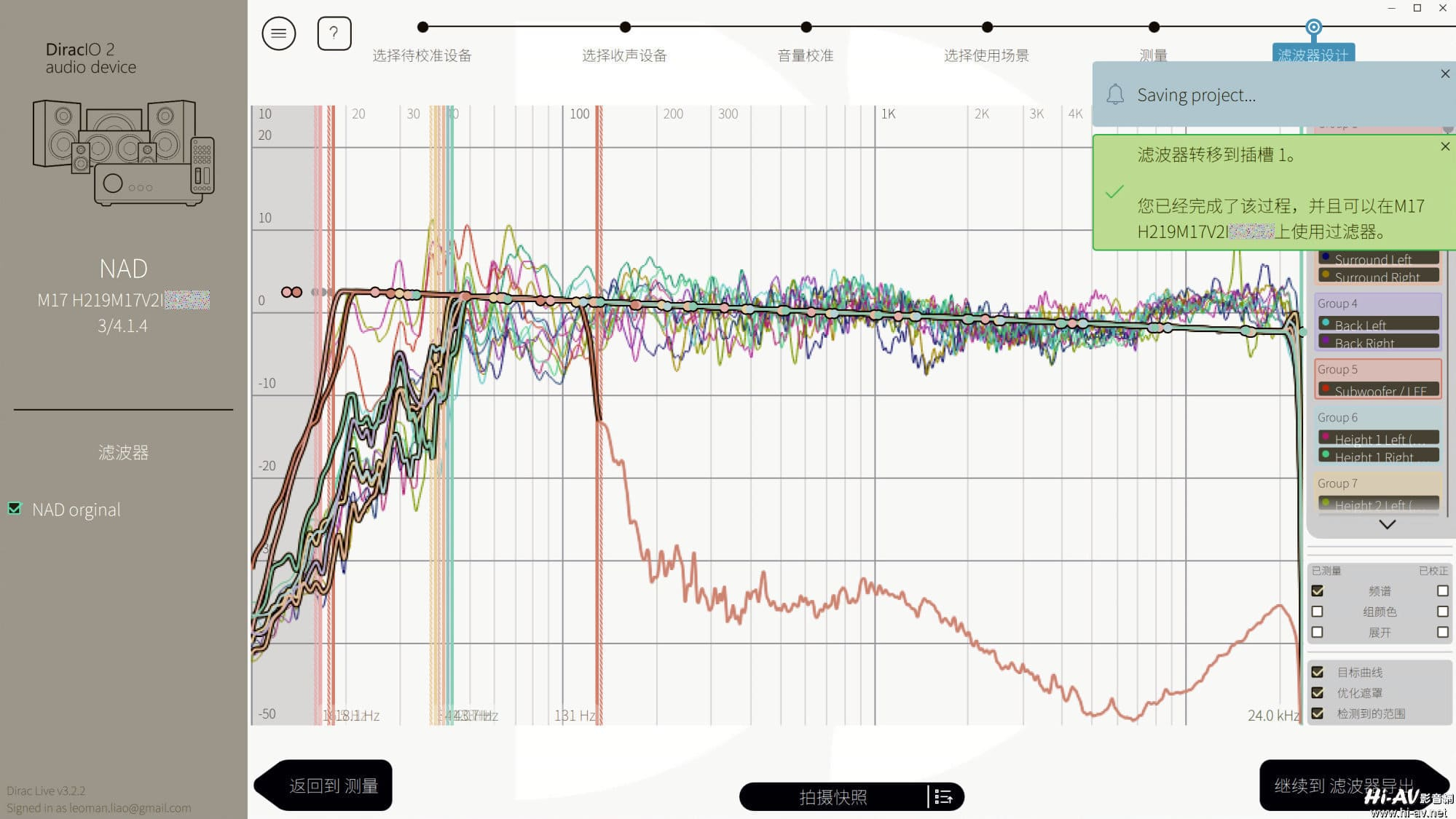
Task: Click the 43.7 Hz range marker
Action: [x=450, y=415]
